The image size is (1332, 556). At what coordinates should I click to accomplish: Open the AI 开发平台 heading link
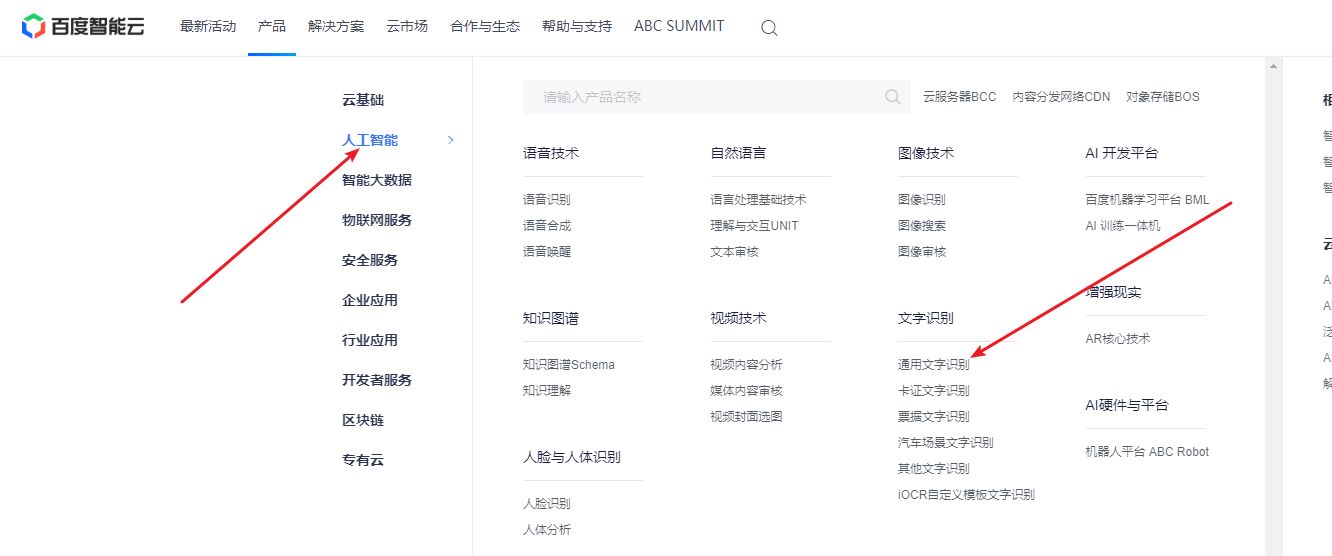[x=1121, y=153]
